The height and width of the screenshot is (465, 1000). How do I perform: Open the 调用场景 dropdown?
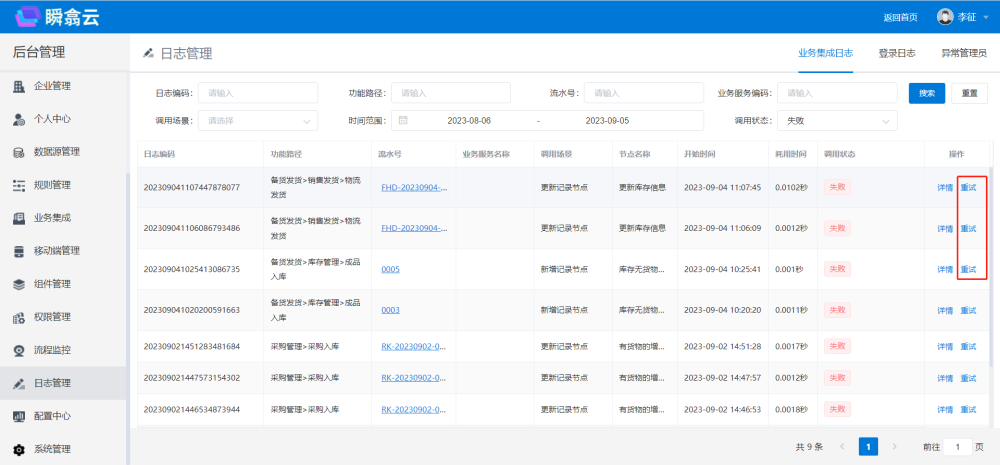click(258, 120)
